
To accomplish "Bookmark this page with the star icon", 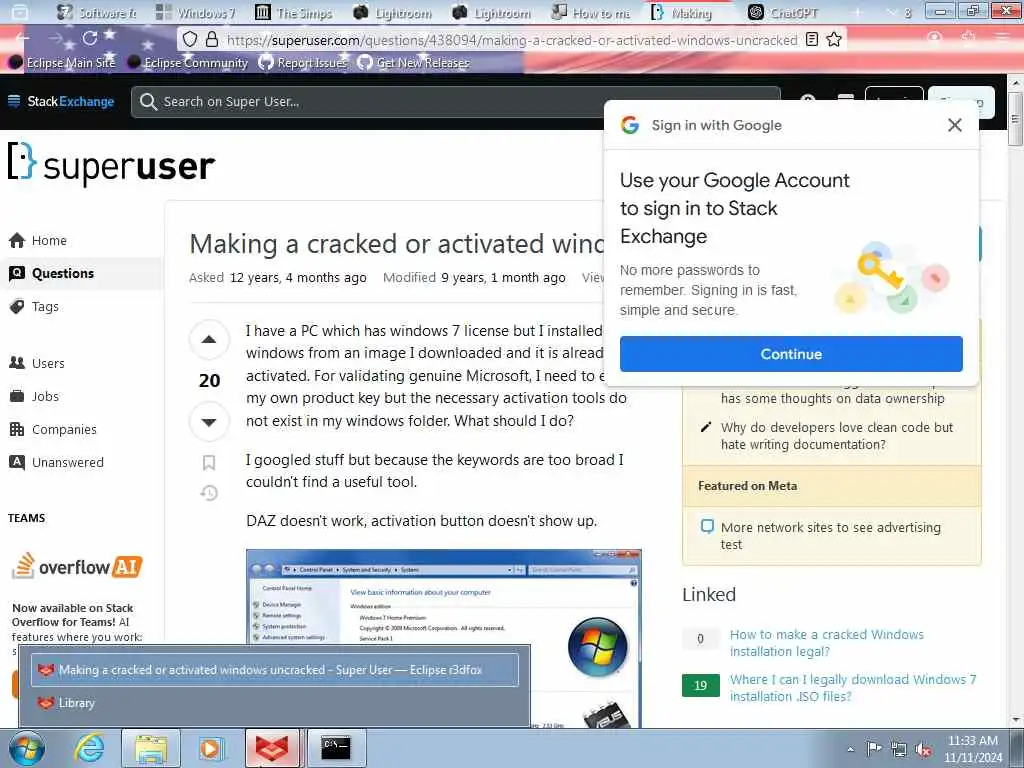I will click(x=834, y=39).
